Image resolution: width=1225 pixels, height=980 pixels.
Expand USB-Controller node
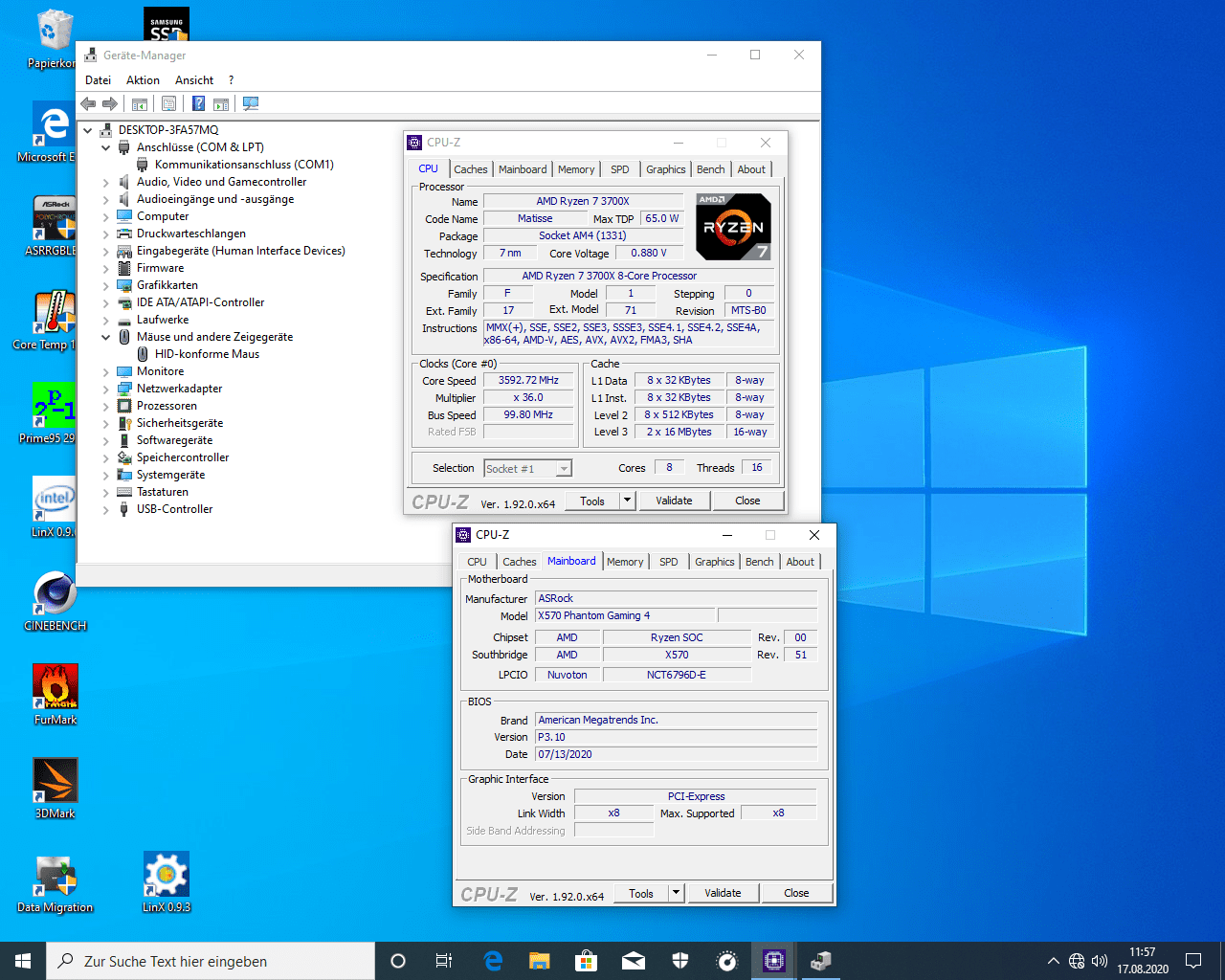click(106, 509)
